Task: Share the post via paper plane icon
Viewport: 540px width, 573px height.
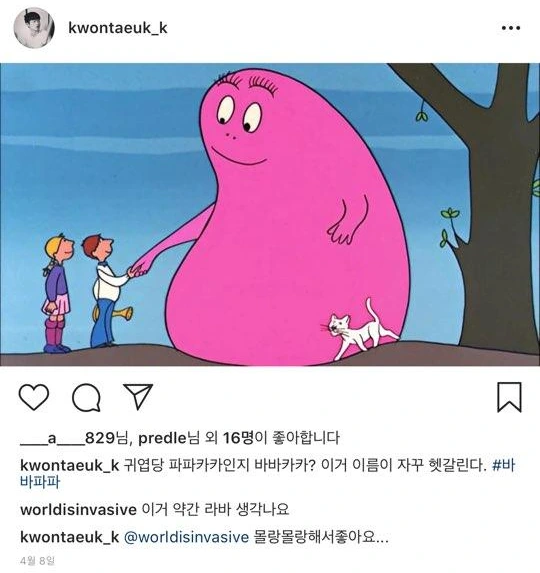Action: (138, 396)
